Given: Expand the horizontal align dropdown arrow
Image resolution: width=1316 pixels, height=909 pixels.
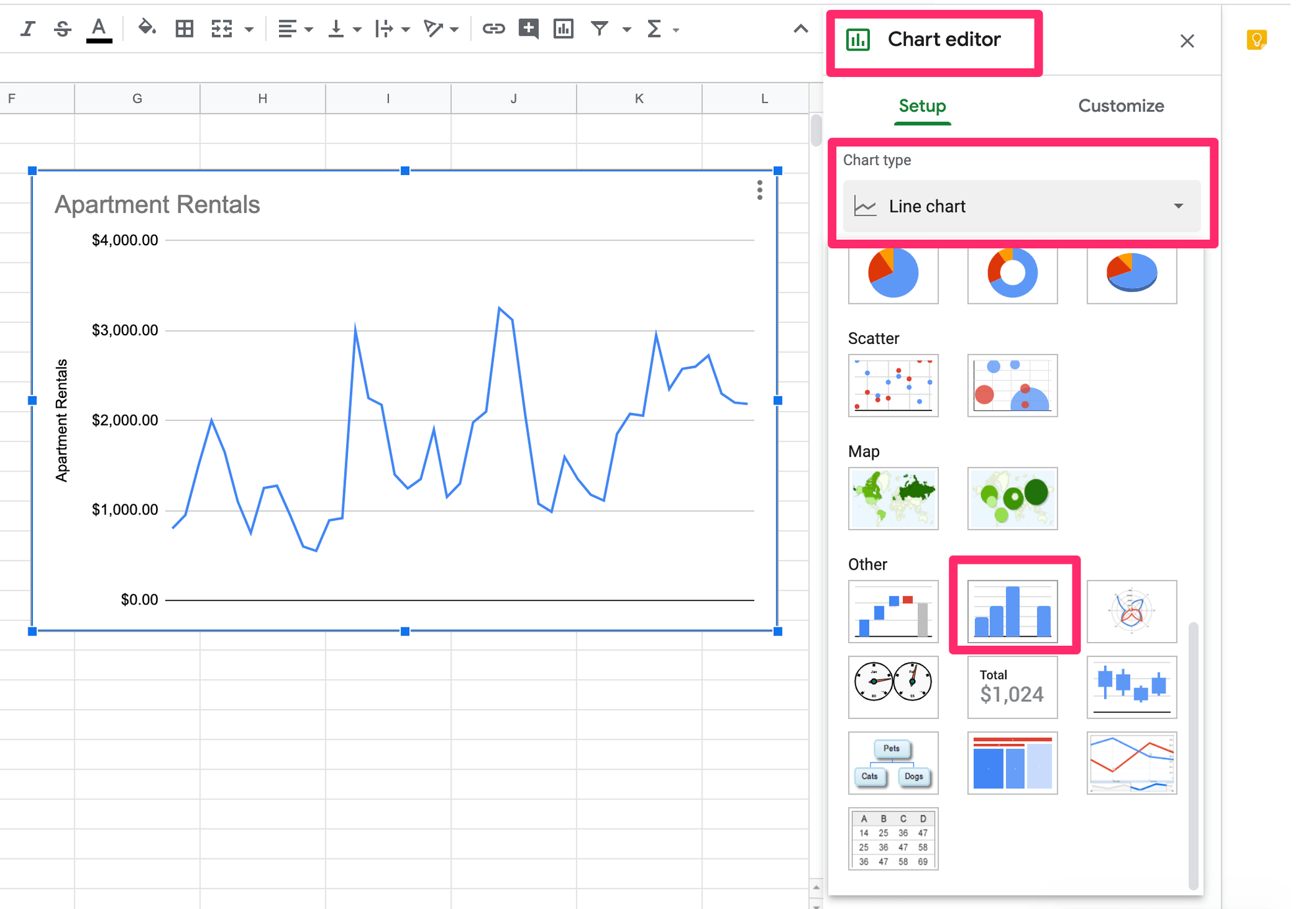Looking at the screenshot, I should tap(309, 30).
